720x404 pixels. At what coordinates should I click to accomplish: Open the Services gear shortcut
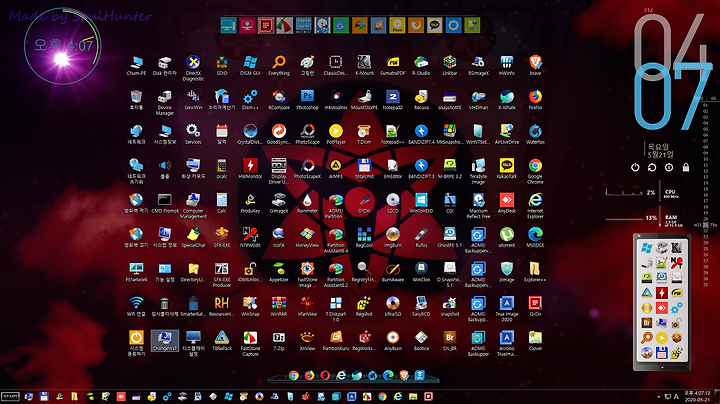(193, 134)
